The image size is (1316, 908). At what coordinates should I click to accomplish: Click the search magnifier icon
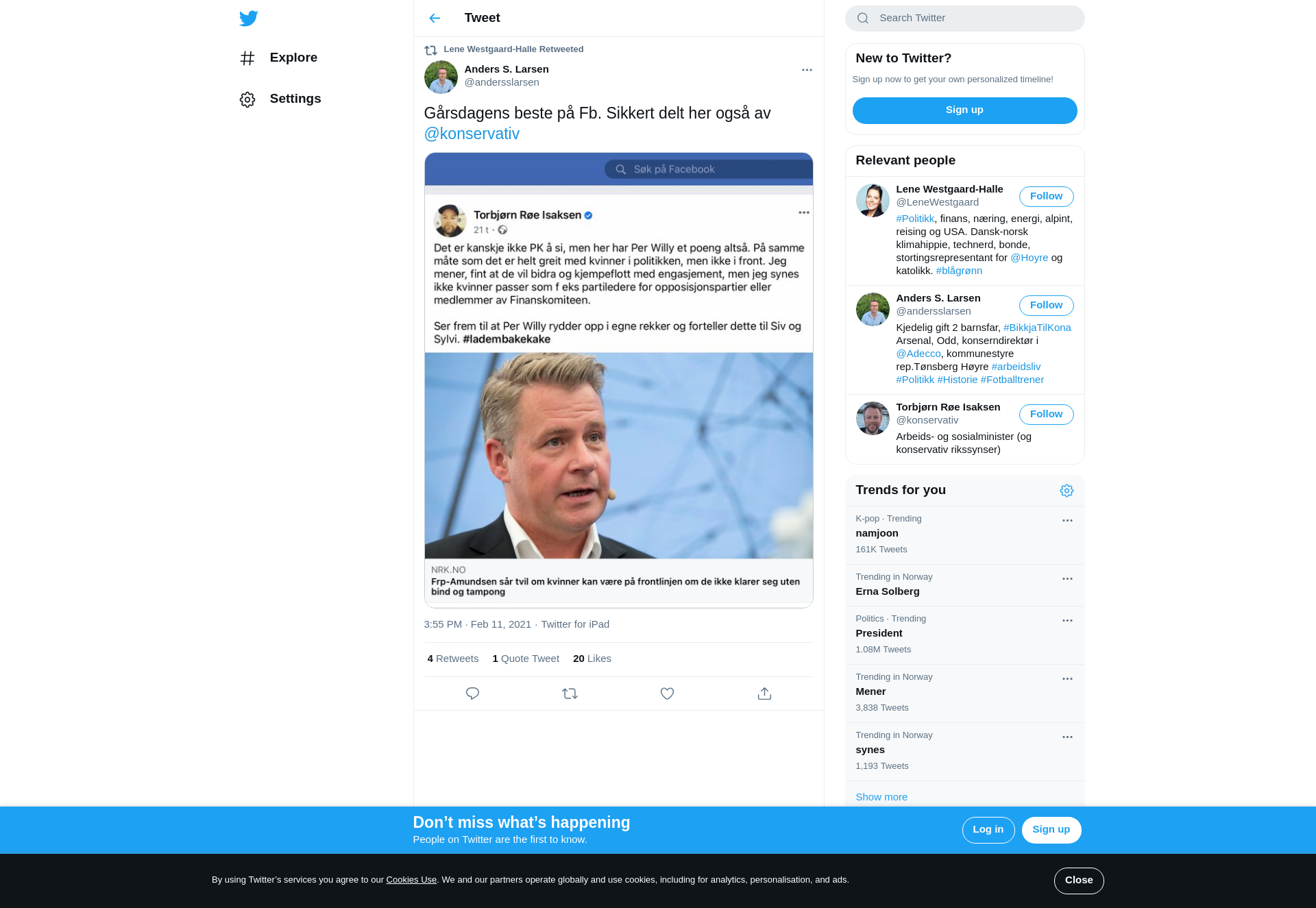pyautogui.click(x=863, y=19)
